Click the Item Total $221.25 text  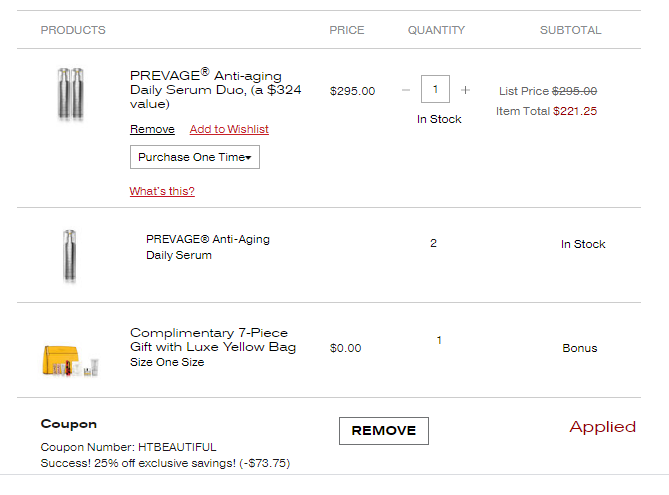546,111
